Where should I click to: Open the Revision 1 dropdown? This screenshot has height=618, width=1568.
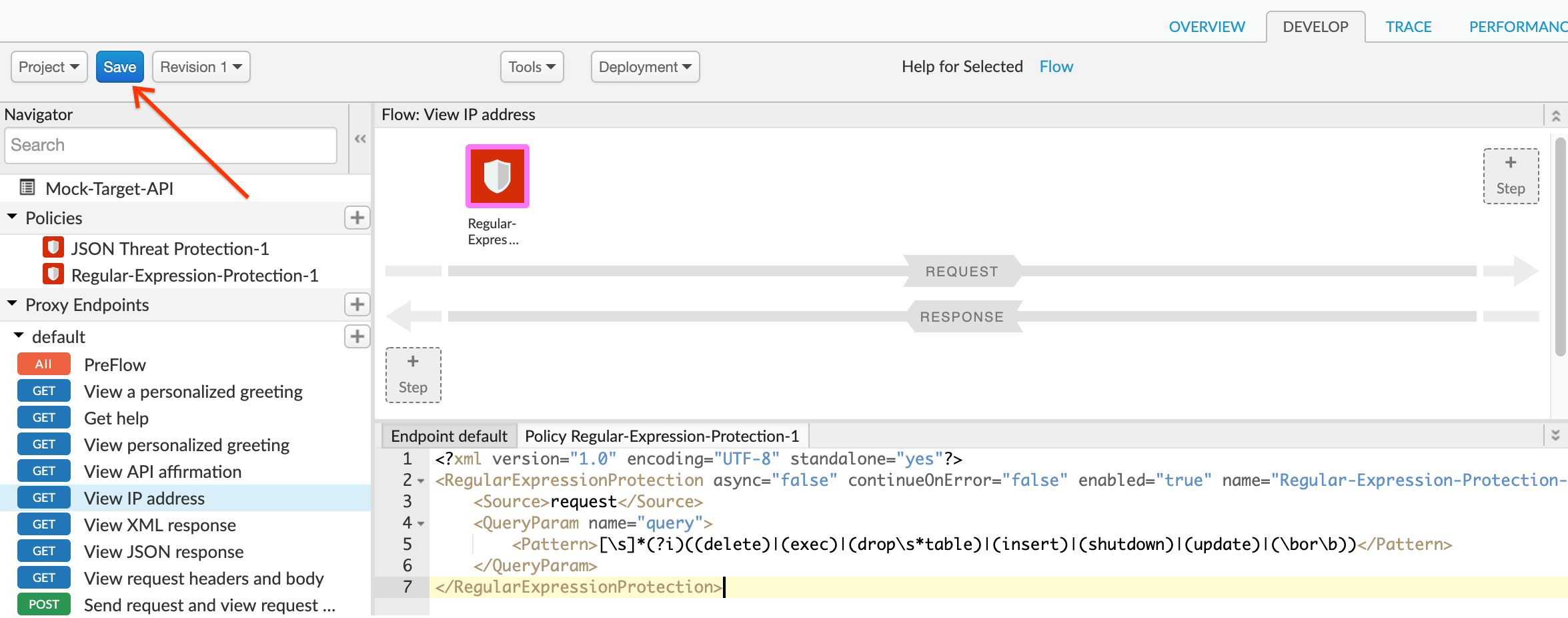(201, 67)
